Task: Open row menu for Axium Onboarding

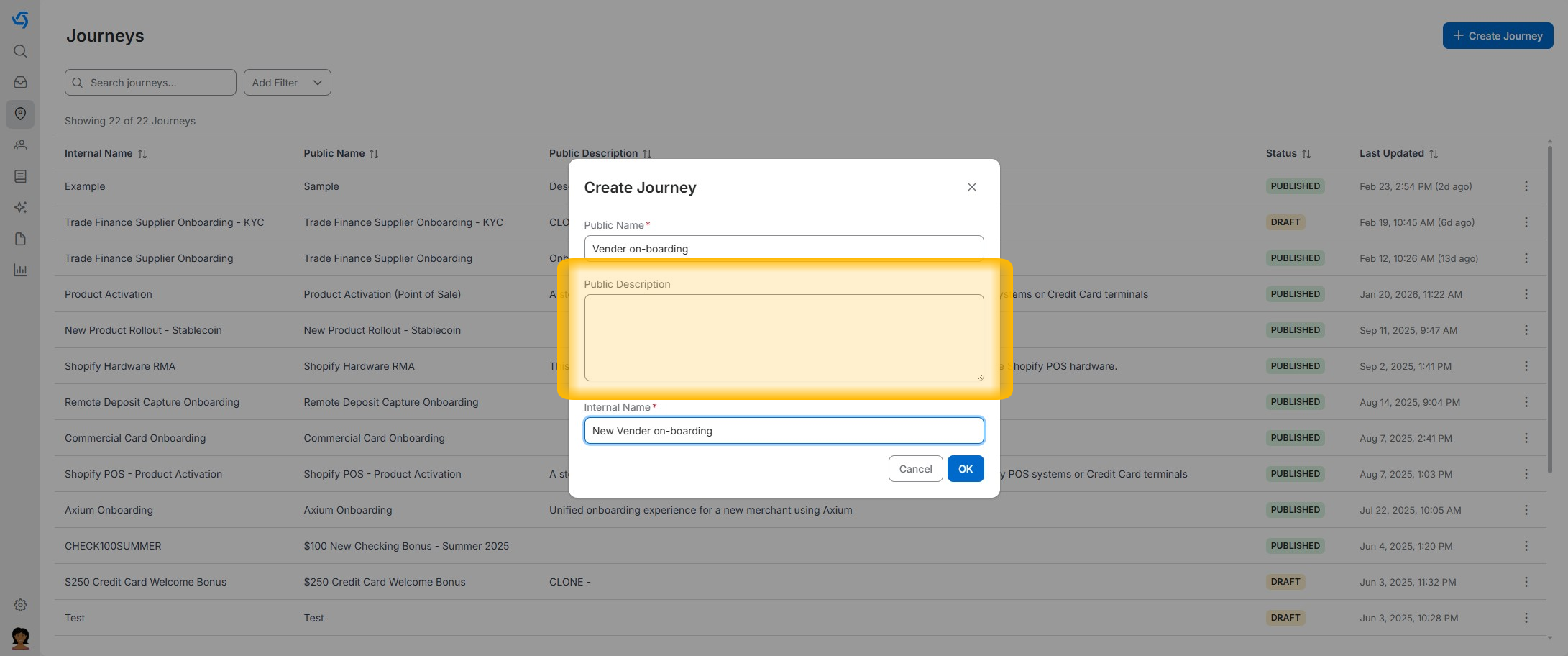Action: click(1526, 510)
